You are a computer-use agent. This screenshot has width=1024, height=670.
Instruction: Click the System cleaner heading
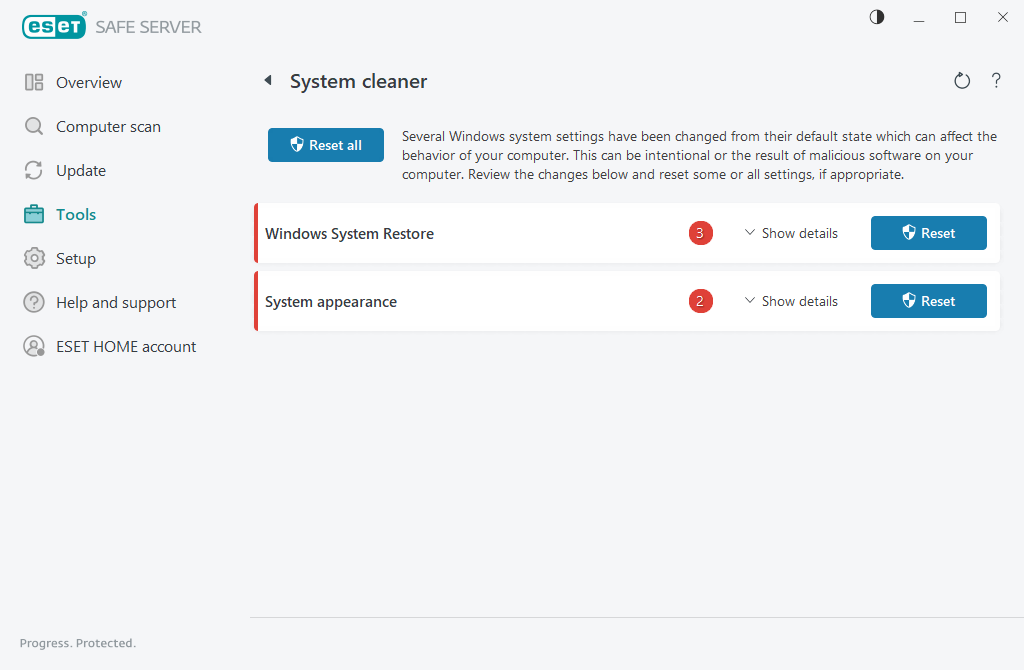pos(359,81)
